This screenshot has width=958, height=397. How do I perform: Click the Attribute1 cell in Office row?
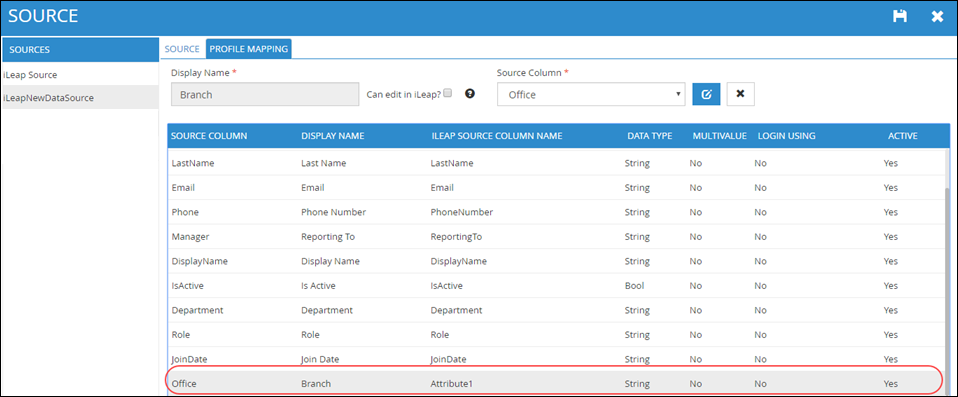pos(452,384)
